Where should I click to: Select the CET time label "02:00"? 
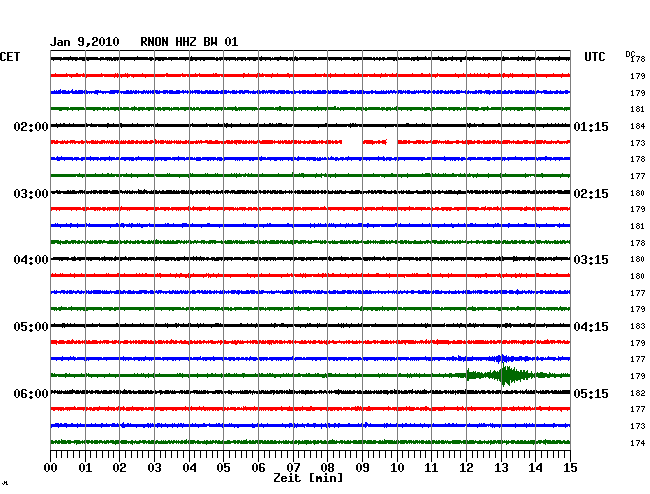tap(31, 126)
